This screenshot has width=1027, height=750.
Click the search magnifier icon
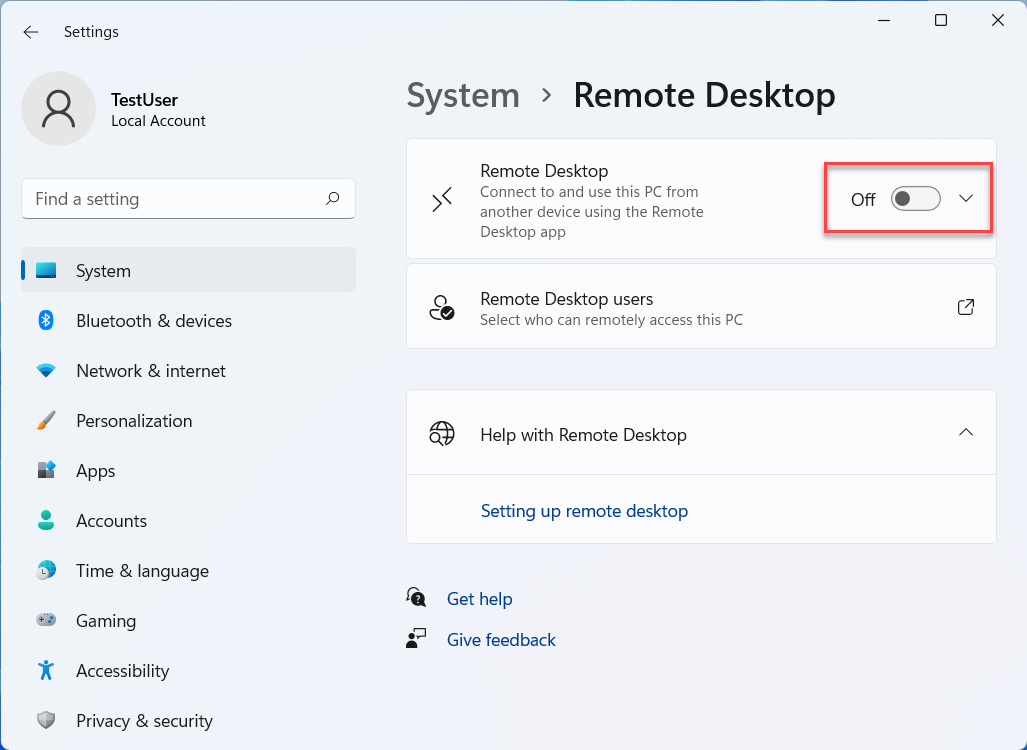[333, 199]
